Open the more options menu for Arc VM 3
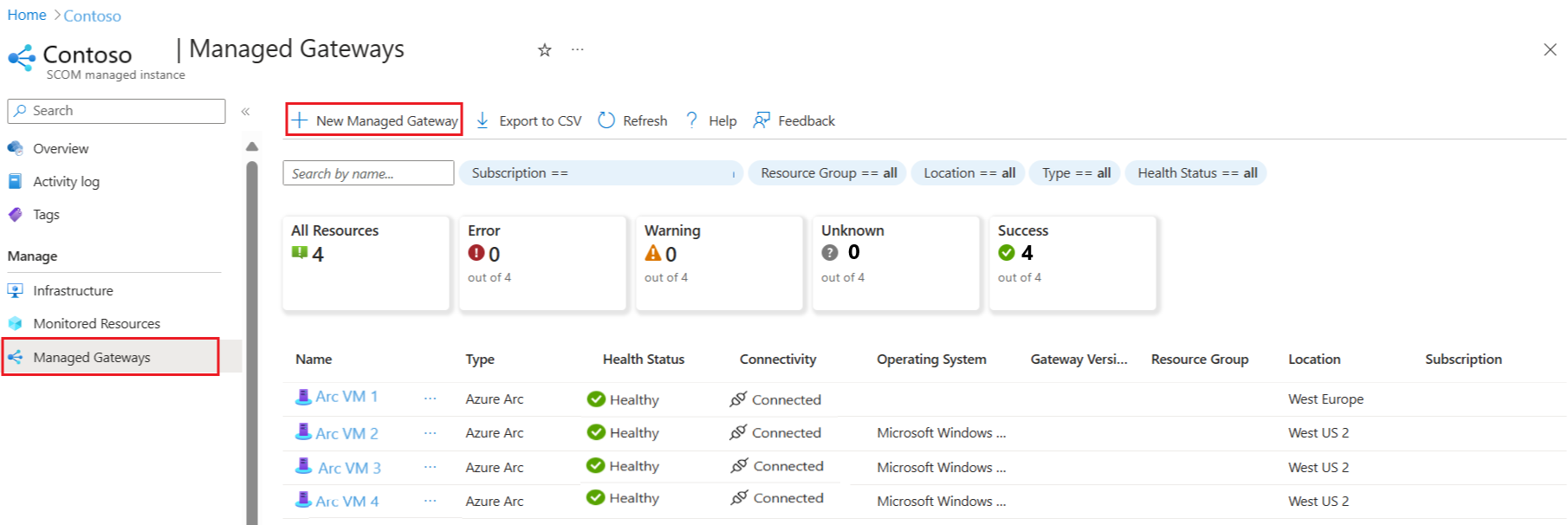 [x=430, y=466]
